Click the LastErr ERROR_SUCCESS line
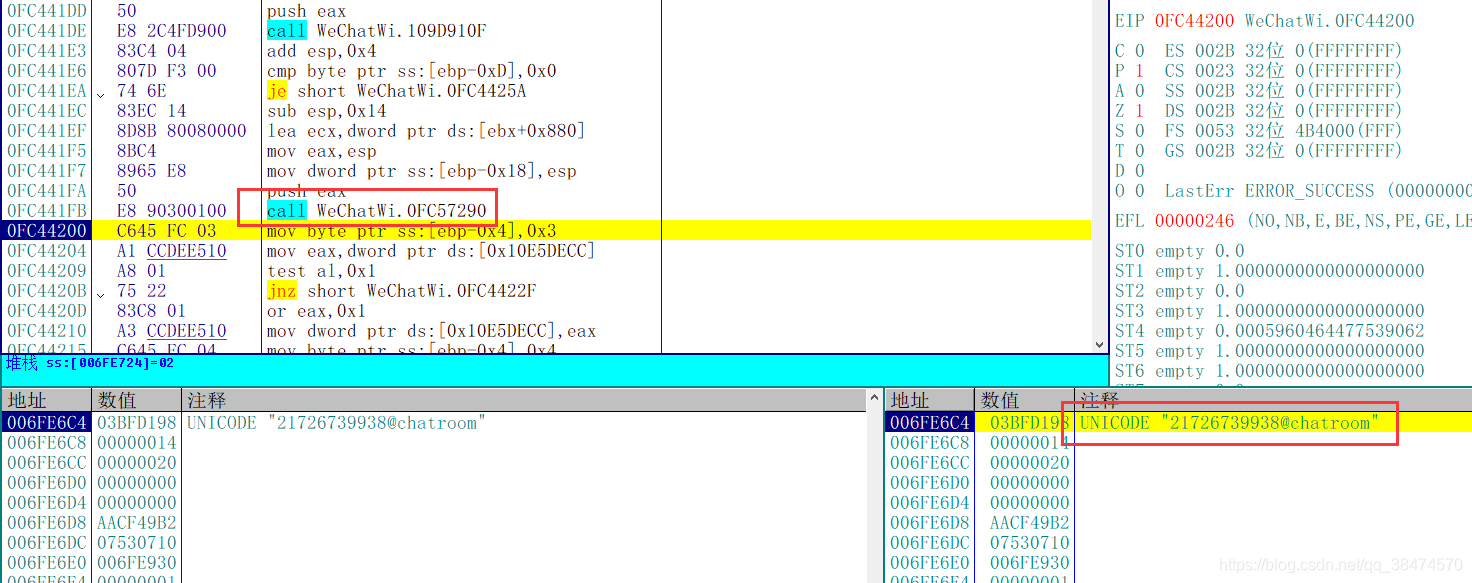 (x=1318, y=191)
